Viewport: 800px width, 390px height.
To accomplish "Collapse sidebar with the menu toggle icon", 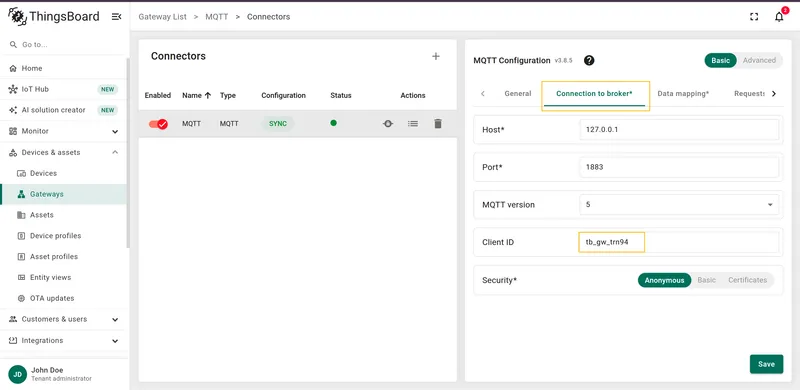I will tap(116, 17).
